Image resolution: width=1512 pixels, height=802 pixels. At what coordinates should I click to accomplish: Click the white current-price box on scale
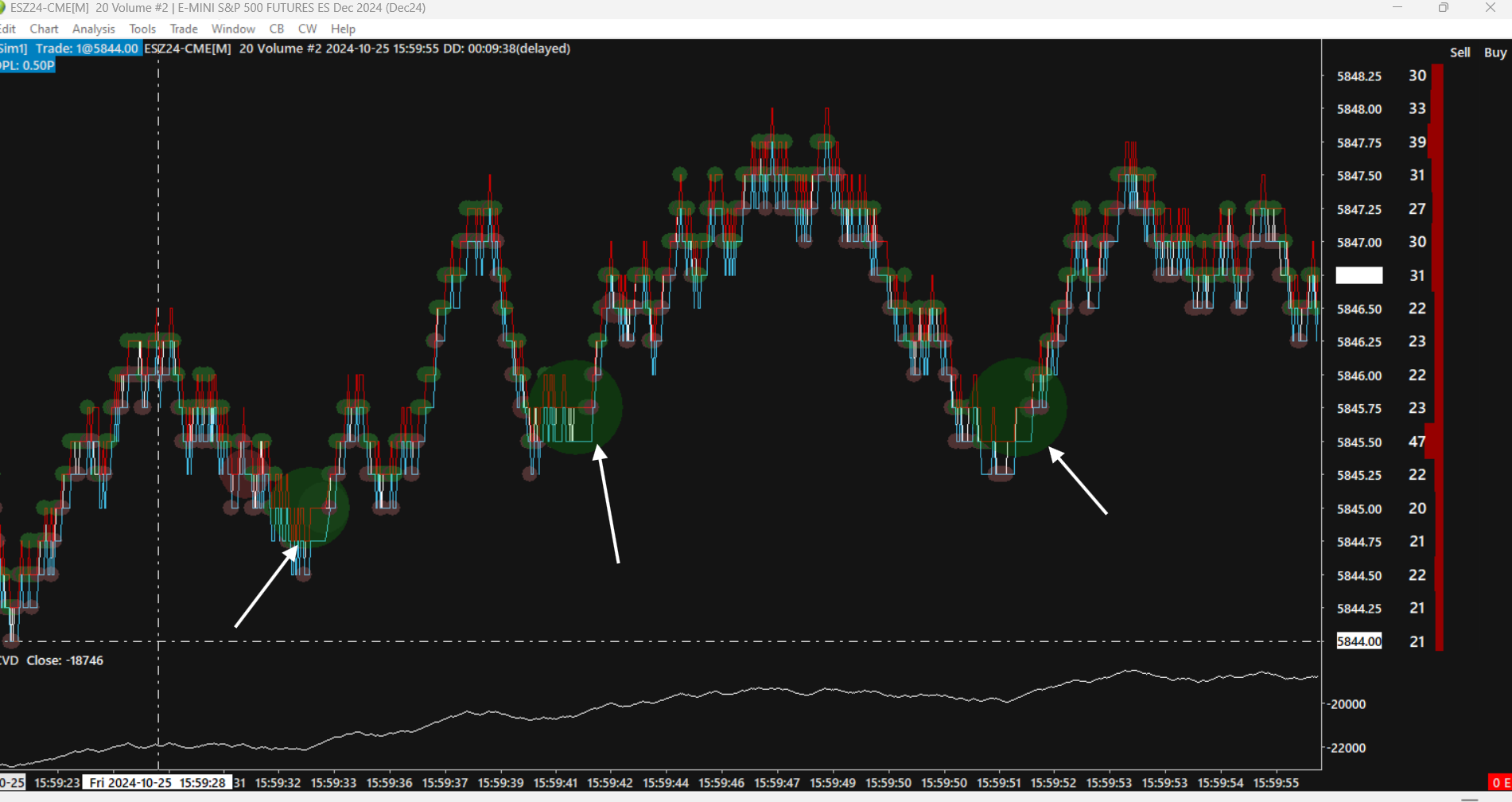1359,275
